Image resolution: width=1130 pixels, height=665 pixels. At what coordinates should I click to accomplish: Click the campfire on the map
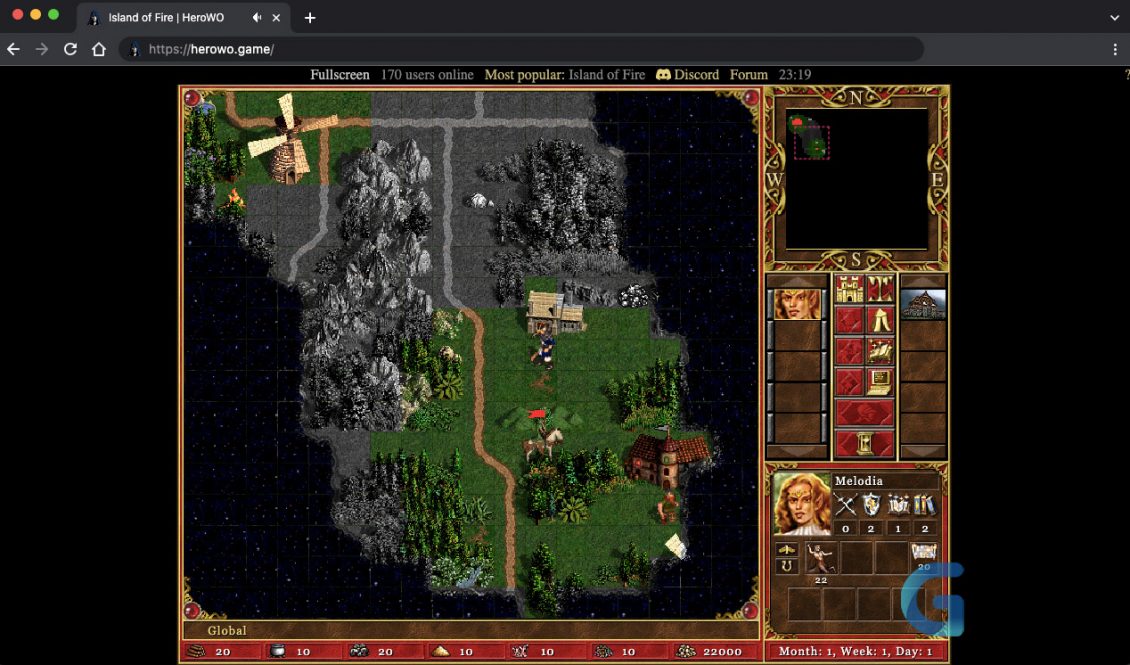pyautogui.click(x=233, y=202)
